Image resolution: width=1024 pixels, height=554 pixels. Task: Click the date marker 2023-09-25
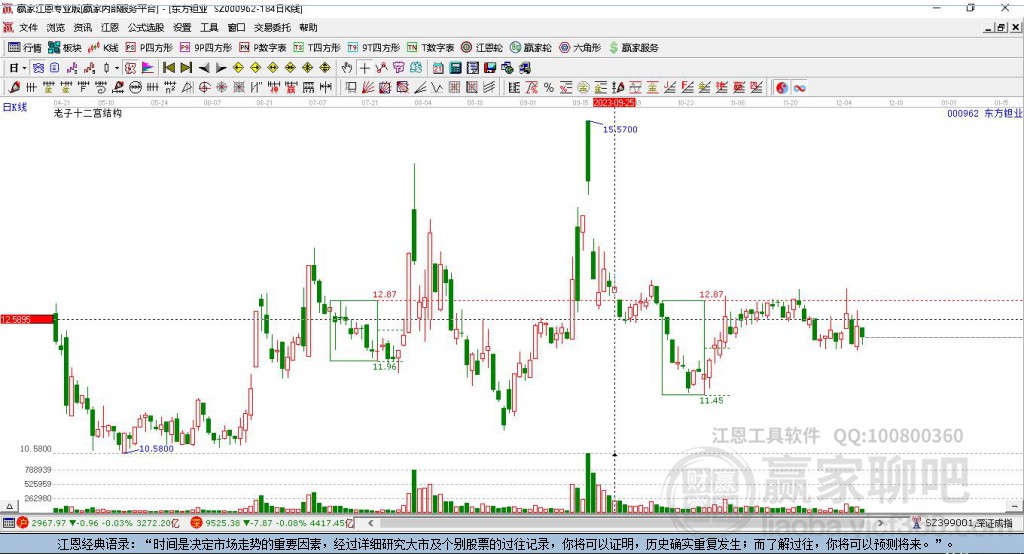614,103
